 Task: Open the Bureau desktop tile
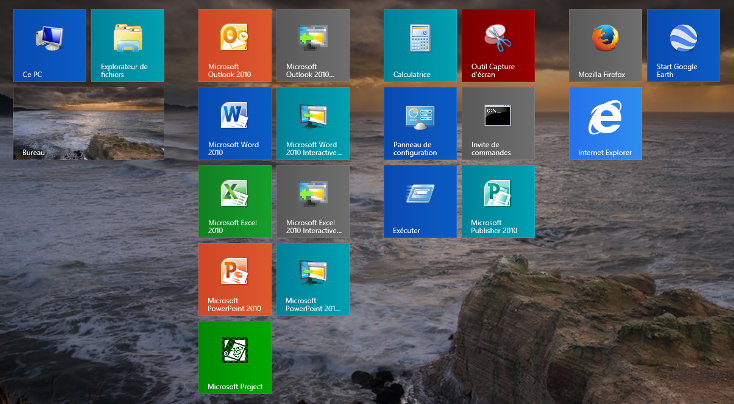[x=88, y=124]
